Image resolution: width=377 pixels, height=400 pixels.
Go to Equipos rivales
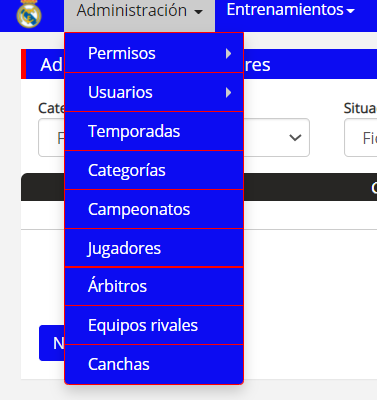pos(154,325)
